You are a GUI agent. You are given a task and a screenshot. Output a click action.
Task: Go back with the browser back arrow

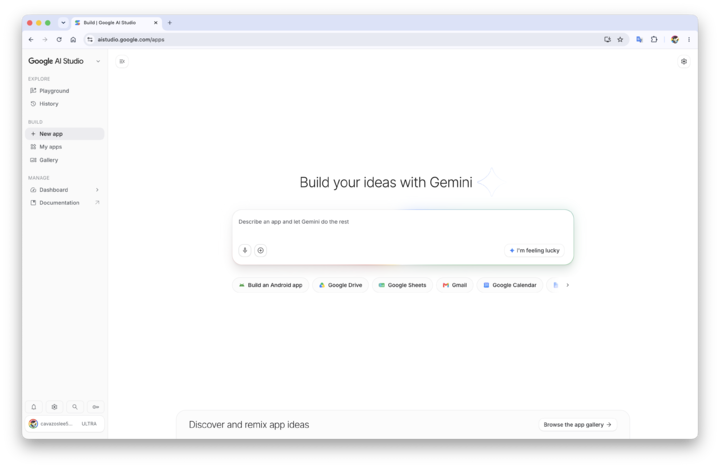(31, 39)
